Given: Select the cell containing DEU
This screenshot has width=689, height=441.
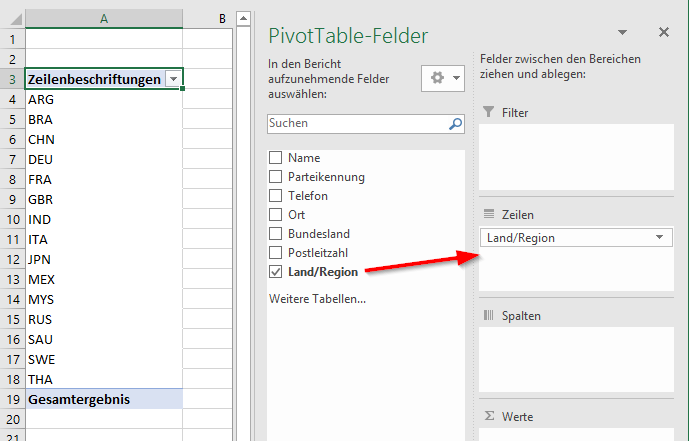Looking at the screenshot, I should click(104, 159).
